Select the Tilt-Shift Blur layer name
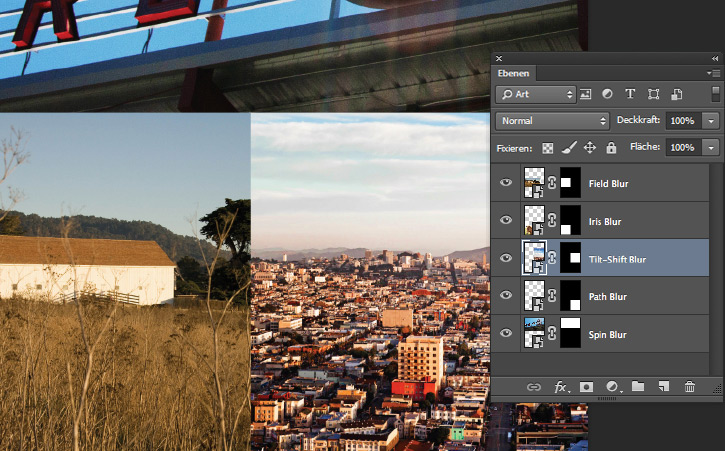725x451 pixels. [617, 259]
